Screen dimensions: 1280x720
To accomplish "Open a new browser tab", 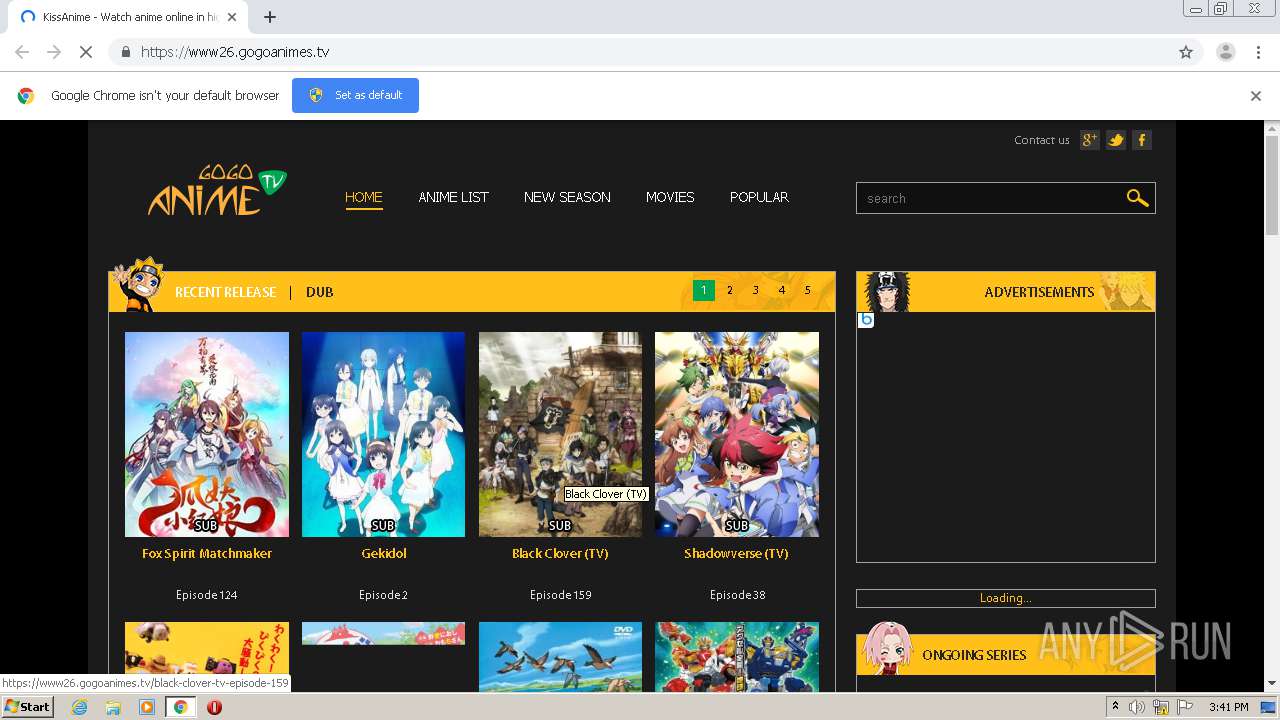I will click(x=270, y=17).
